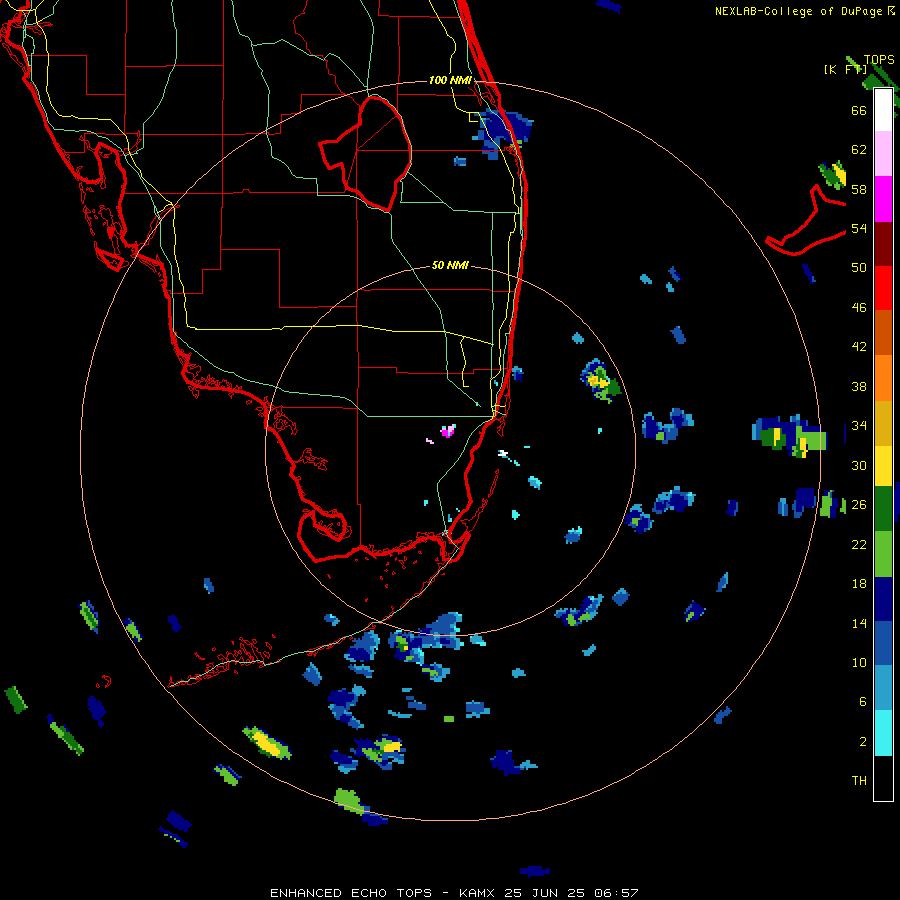This screenshot has width=900, height=900.
Task: Click the bright magenta legend swatch
Action: coord(883,199)
